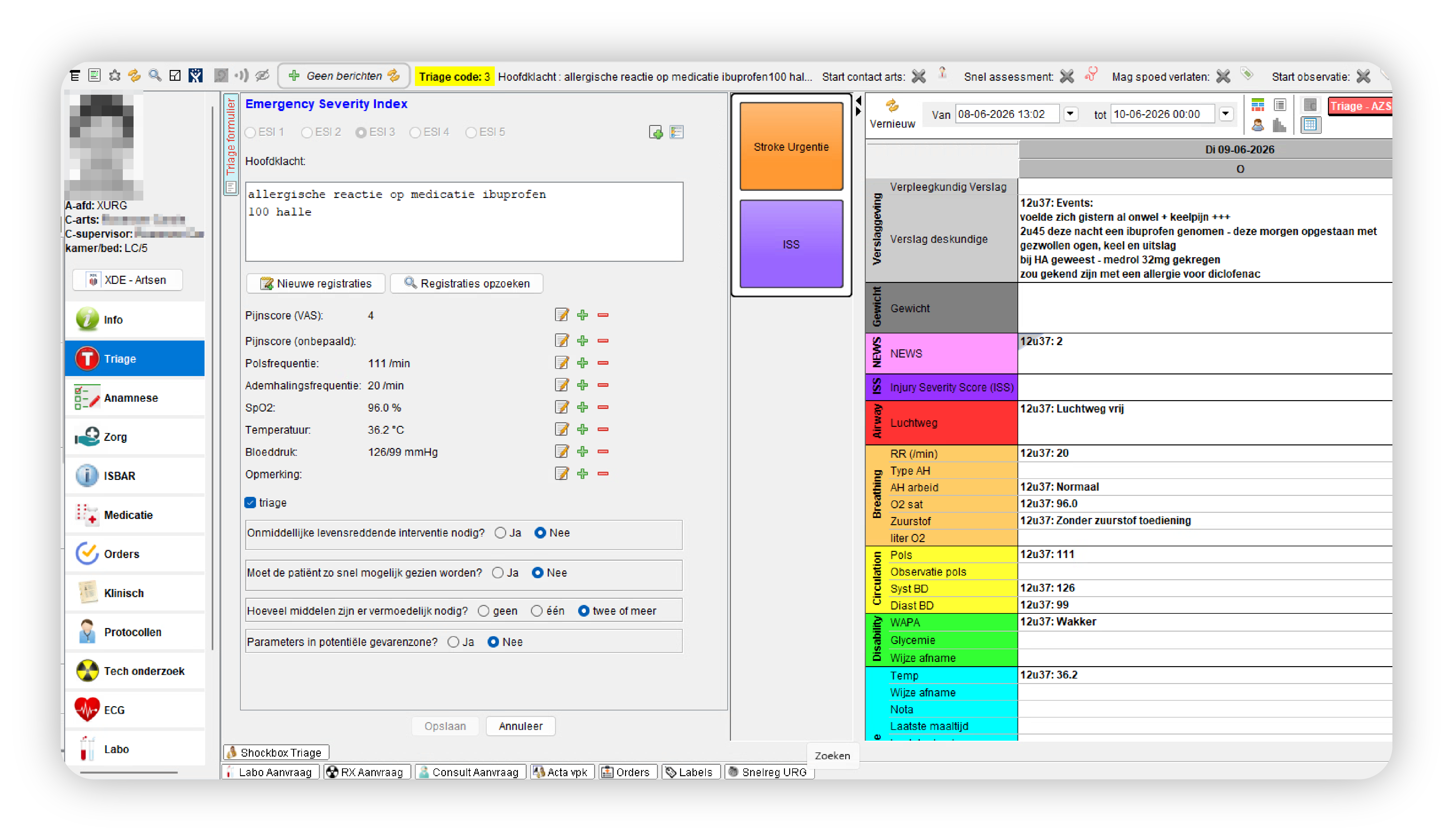Image resolution: width=1453 pixels, height=840 pixels.
Task: Select the ESI 4 radio button
Action: (415, 133)
